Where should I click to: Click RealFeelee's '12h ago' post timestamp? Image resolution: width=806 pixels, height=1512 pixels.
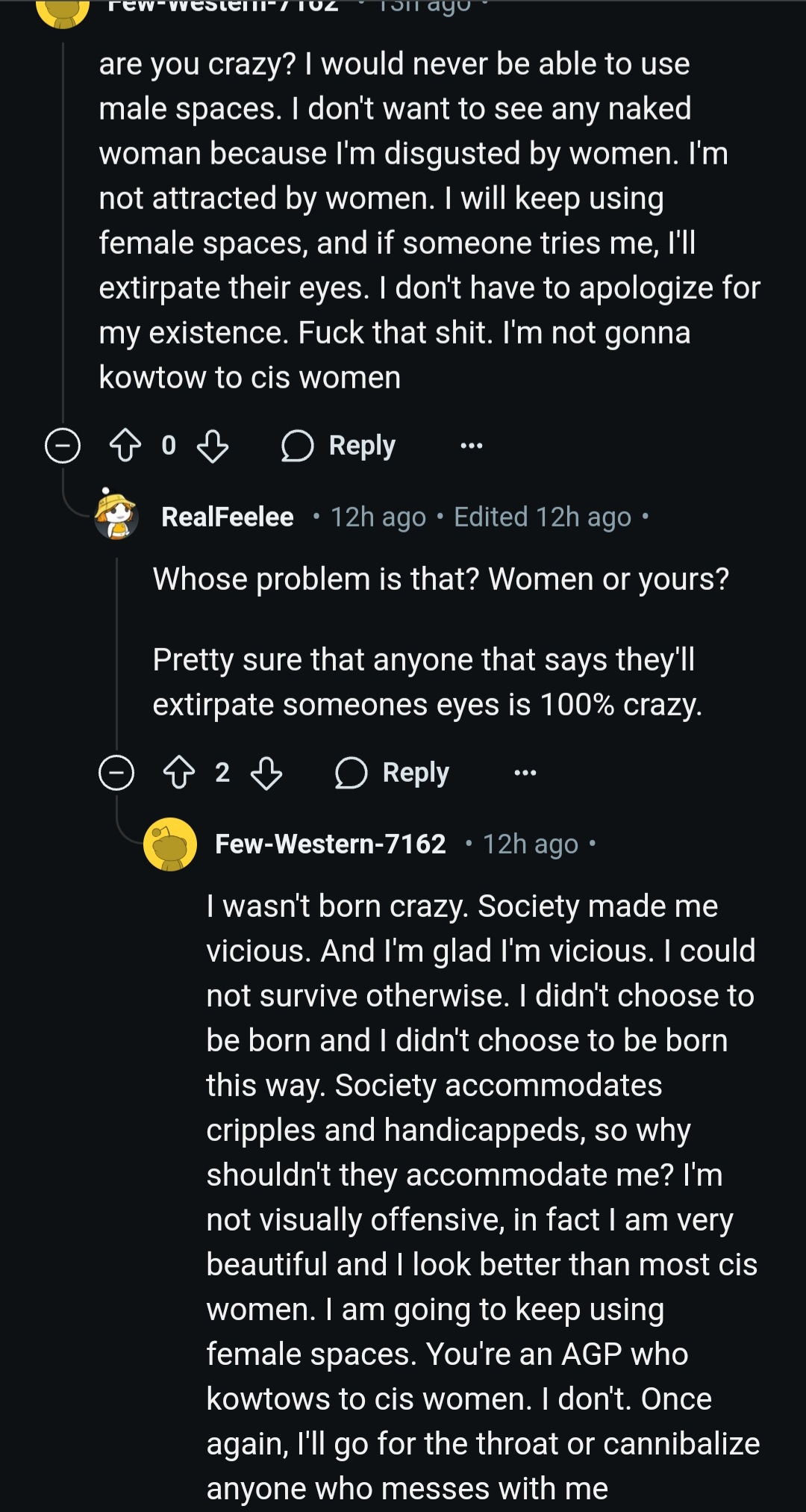[378, 517]
